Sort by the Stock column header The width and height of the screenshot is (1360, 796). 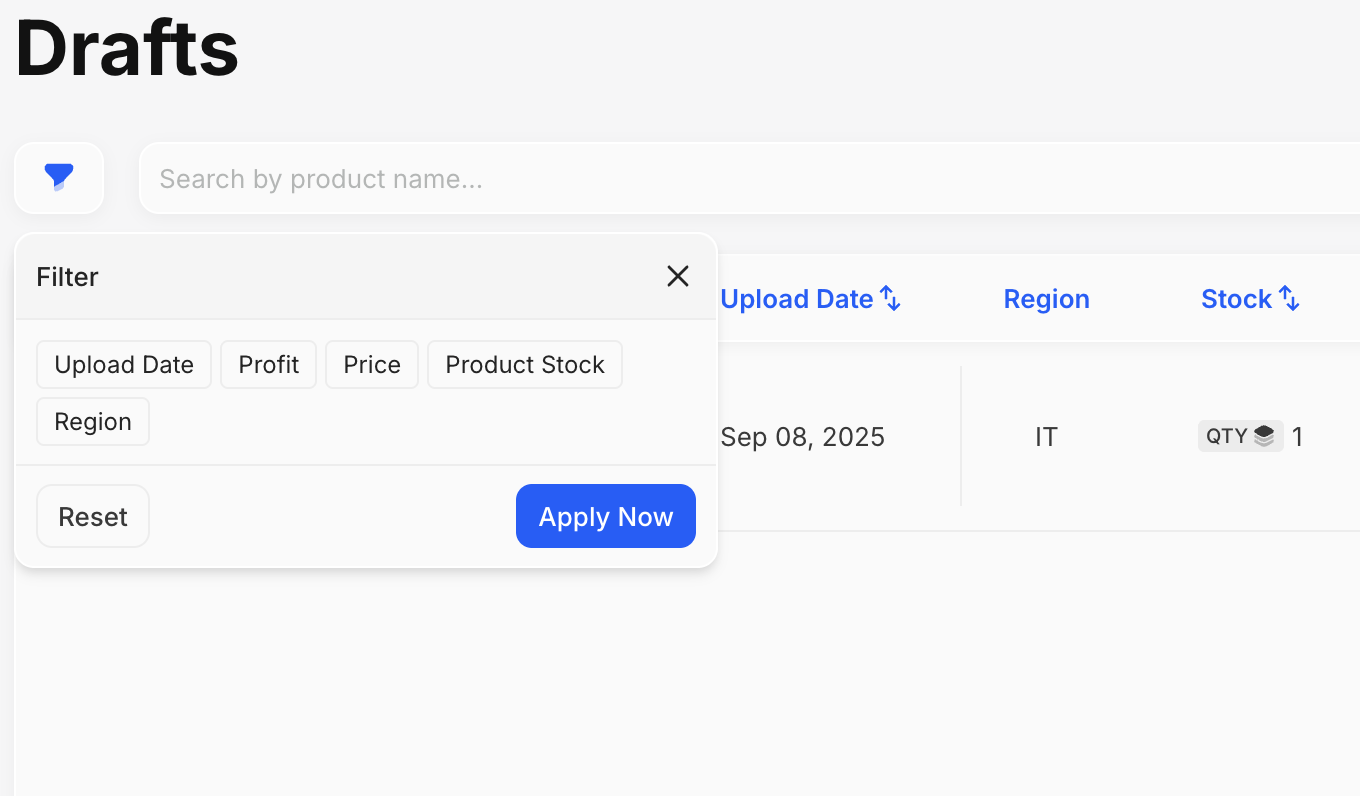click(x=1237, y=299)
